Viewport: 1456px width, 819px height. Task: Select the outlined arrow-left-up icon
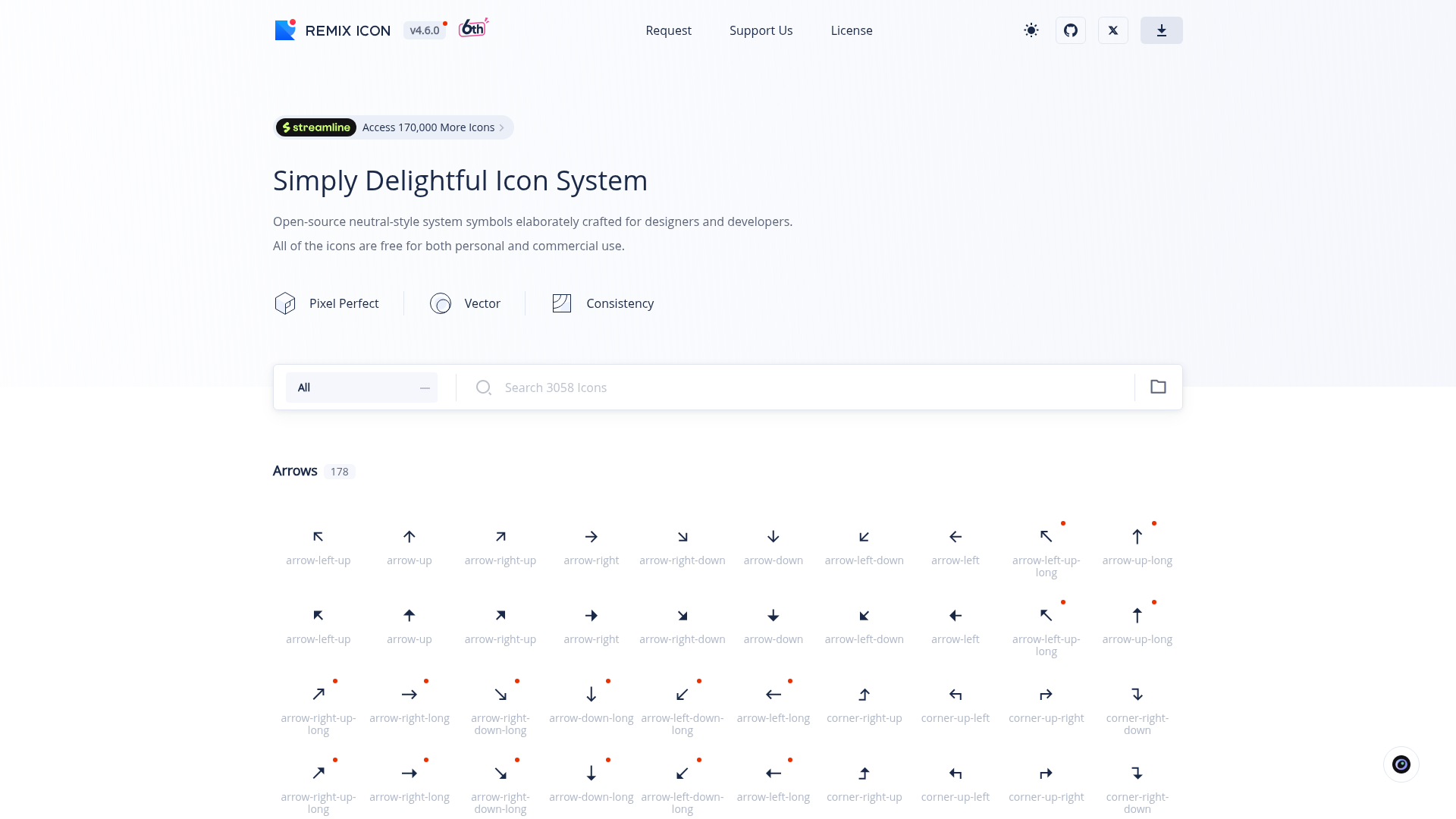click(318, 537)
